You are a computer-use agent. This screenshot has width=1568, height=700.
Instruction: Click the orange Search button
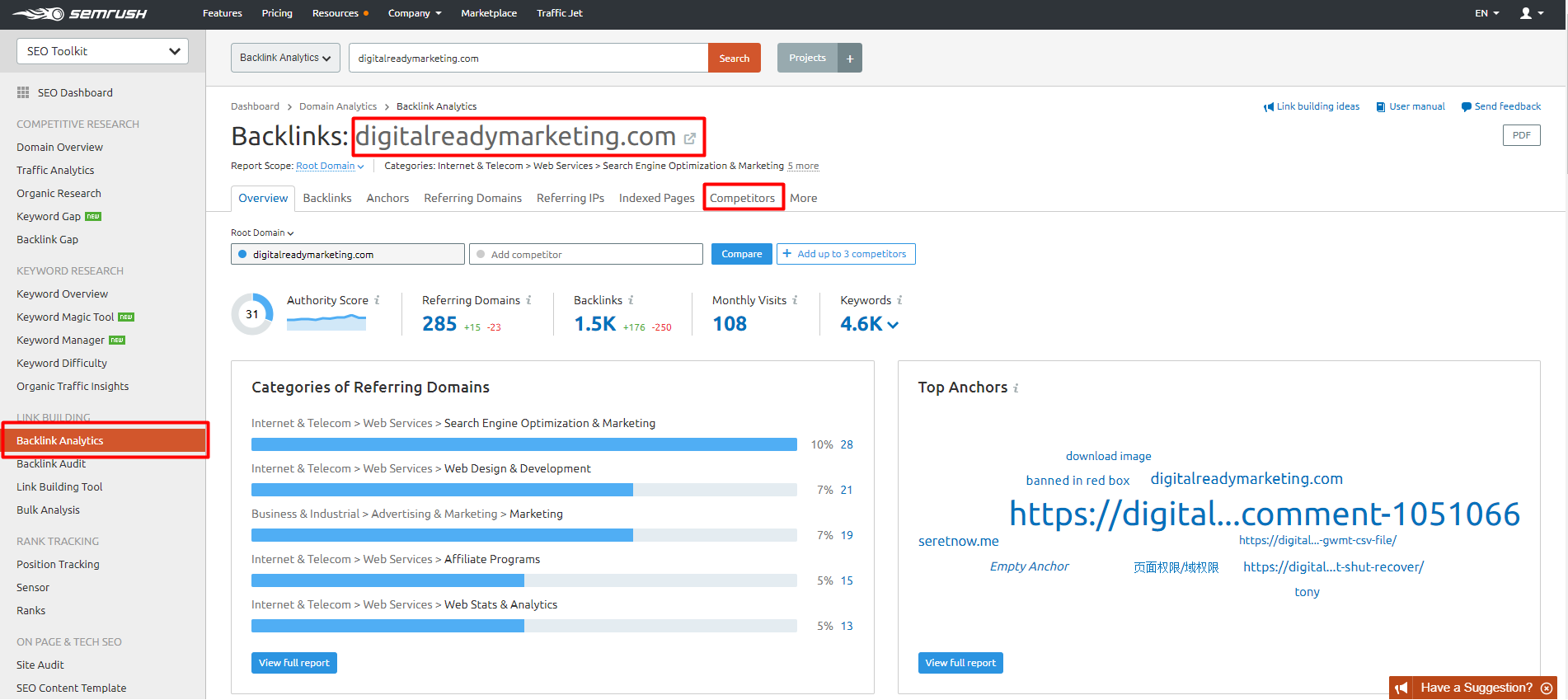(734, 59)
